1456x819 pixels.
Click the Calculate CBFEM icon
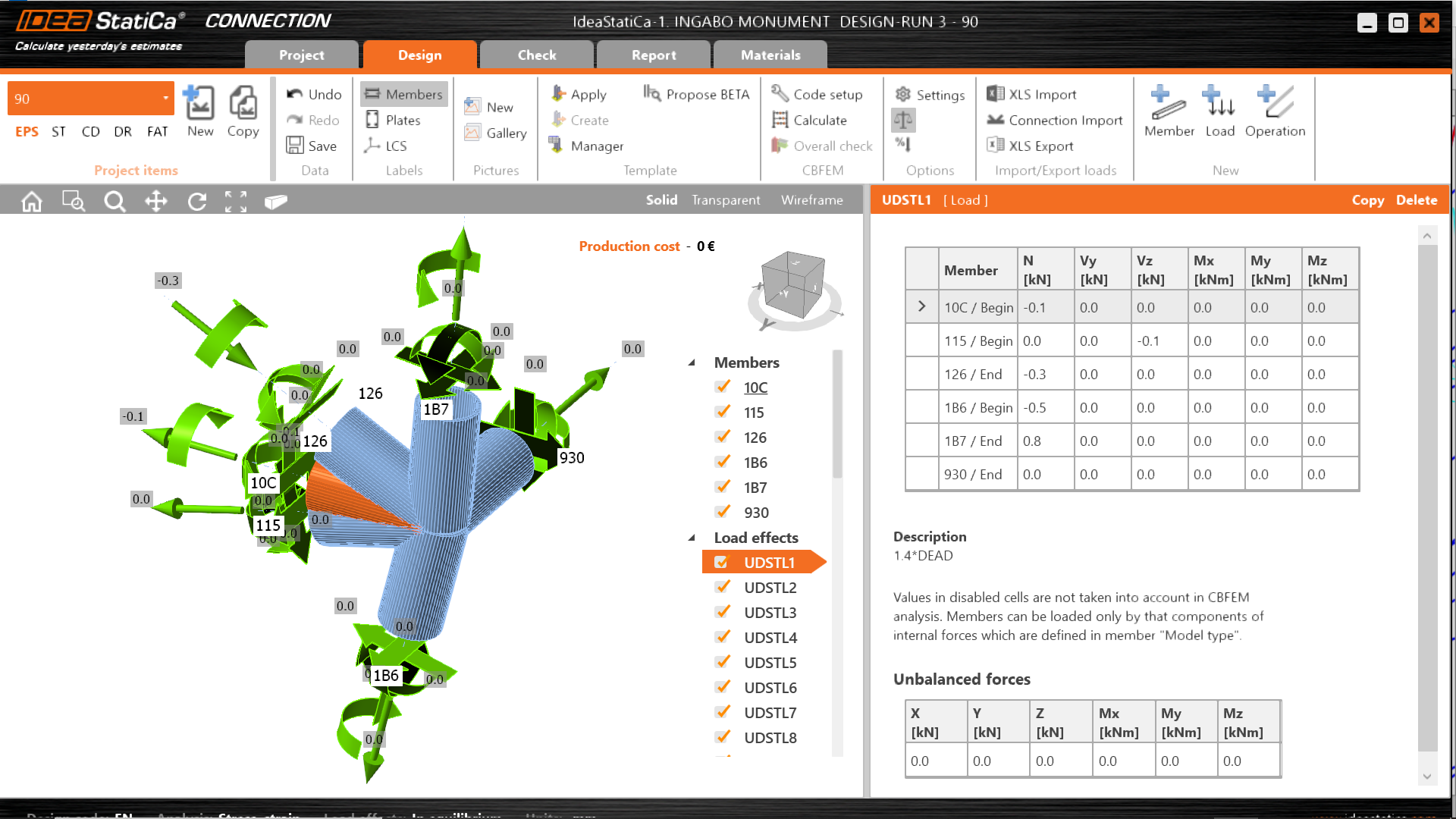[780, 120]
